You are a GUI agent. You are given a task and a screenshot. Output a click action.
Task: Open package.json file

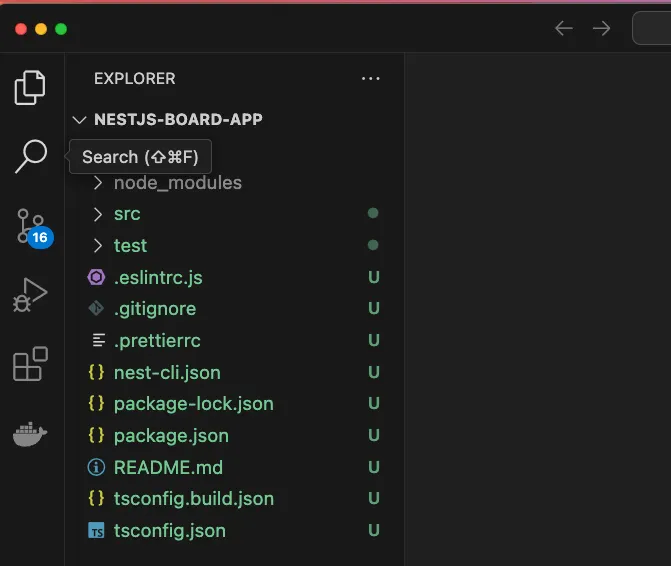[171, 436]
